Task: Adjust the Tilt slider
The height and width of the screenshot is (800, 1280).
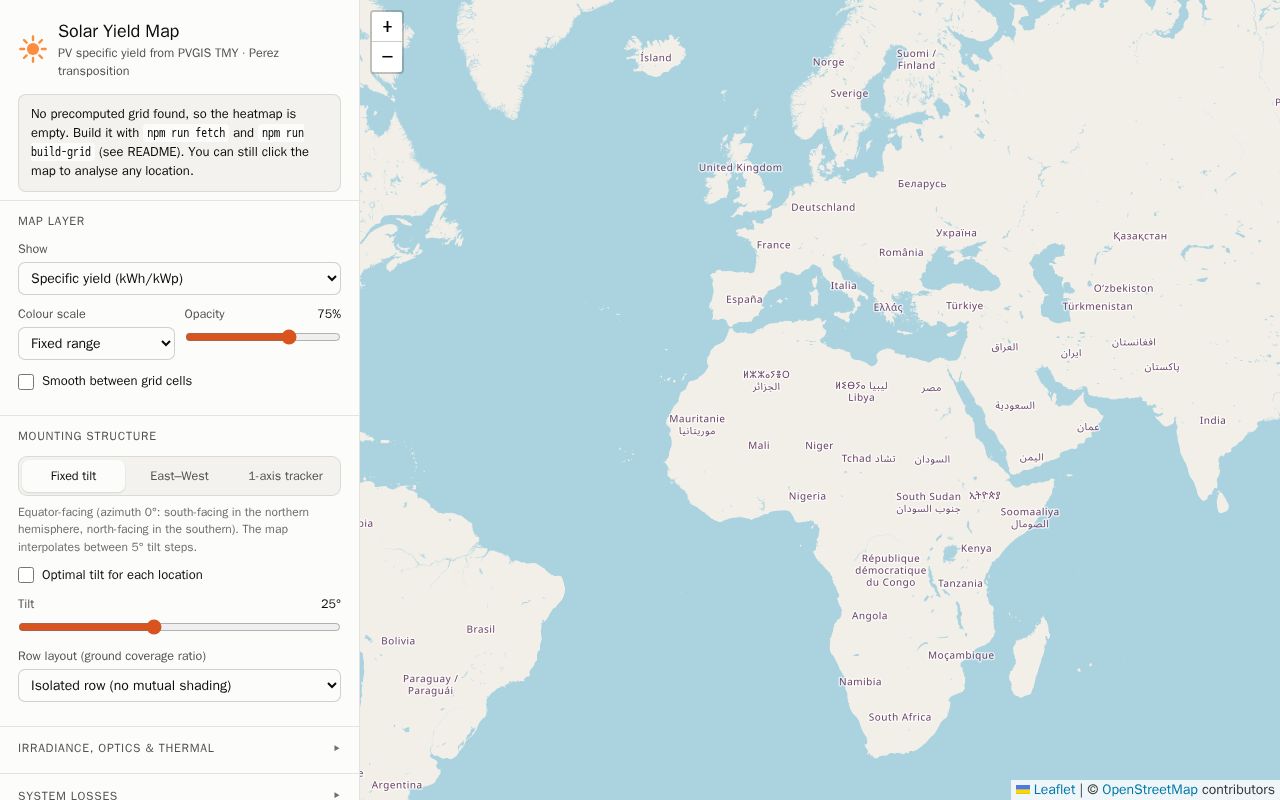Action: [179, 627]
